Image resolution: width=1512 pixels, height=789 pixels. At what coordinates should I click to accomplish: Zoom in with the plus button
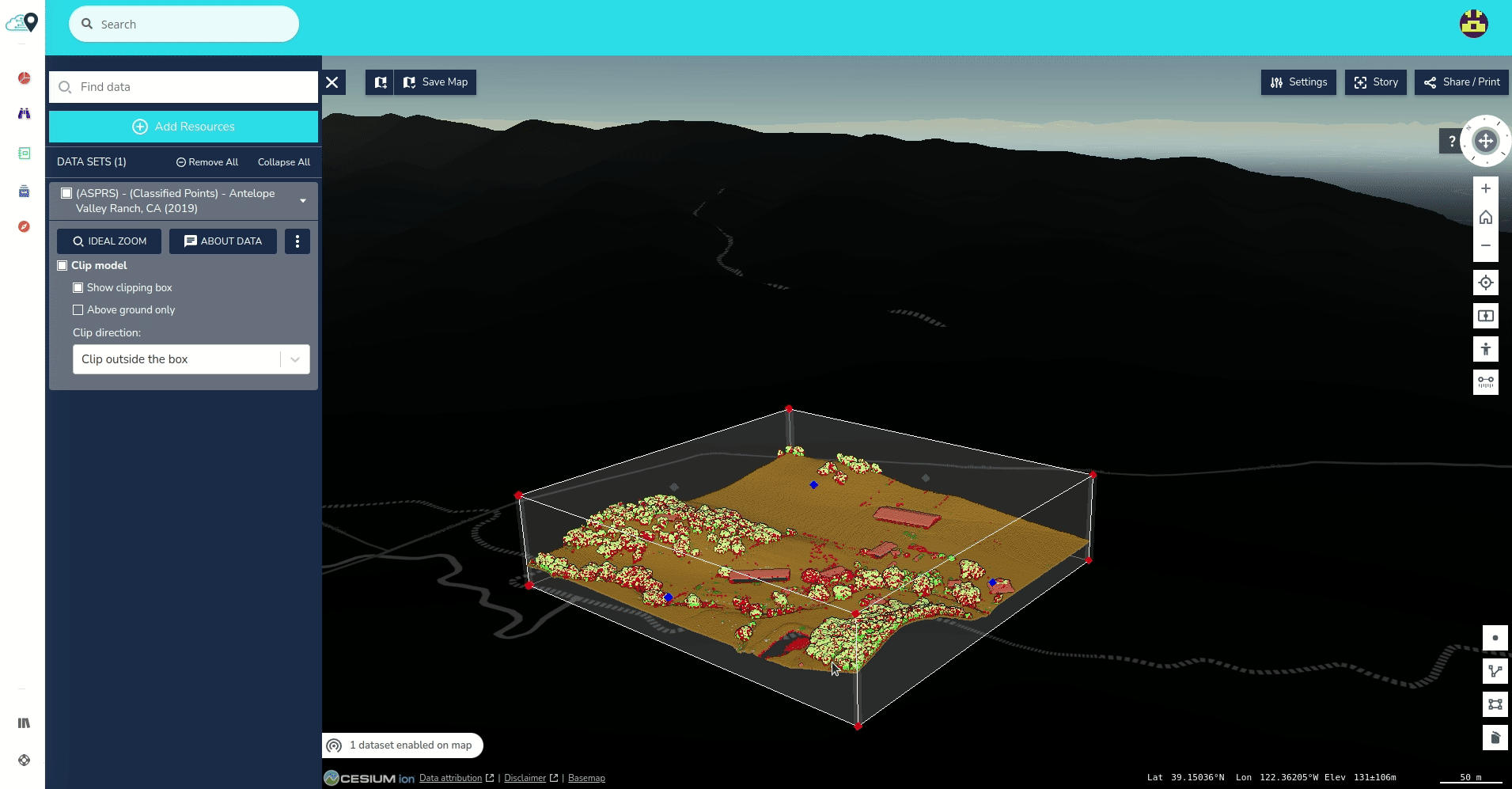tap(1486, 188)
